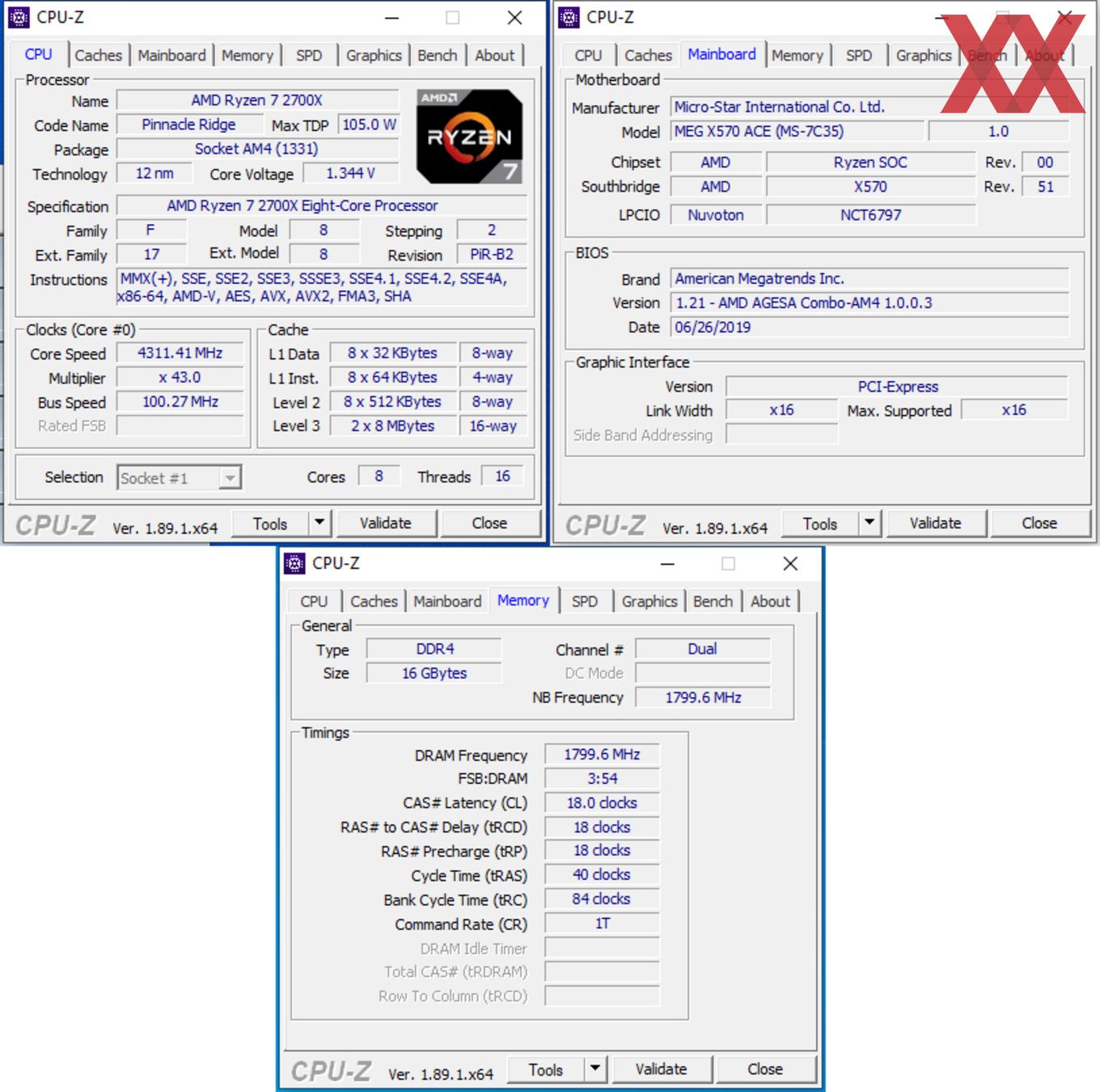Select CPU tab in Memory window

[x=314, y=601]
